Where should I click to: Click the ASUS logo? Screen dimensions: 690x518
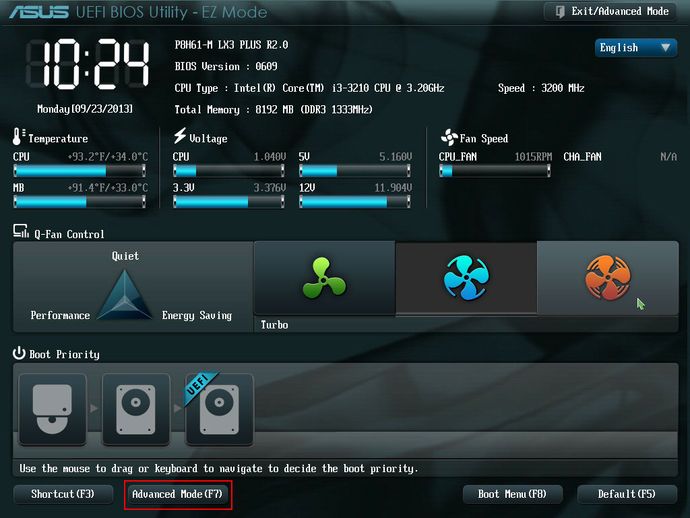39,12
